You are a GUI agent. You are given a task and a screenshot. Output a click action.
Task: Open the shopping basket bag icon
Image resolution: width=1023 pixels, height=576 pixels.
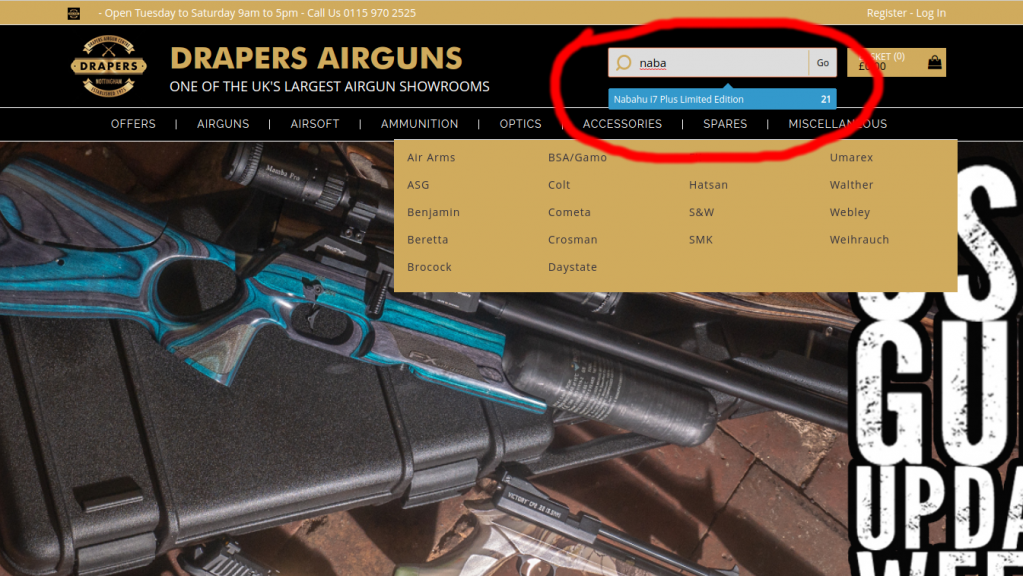click(934, 63)
